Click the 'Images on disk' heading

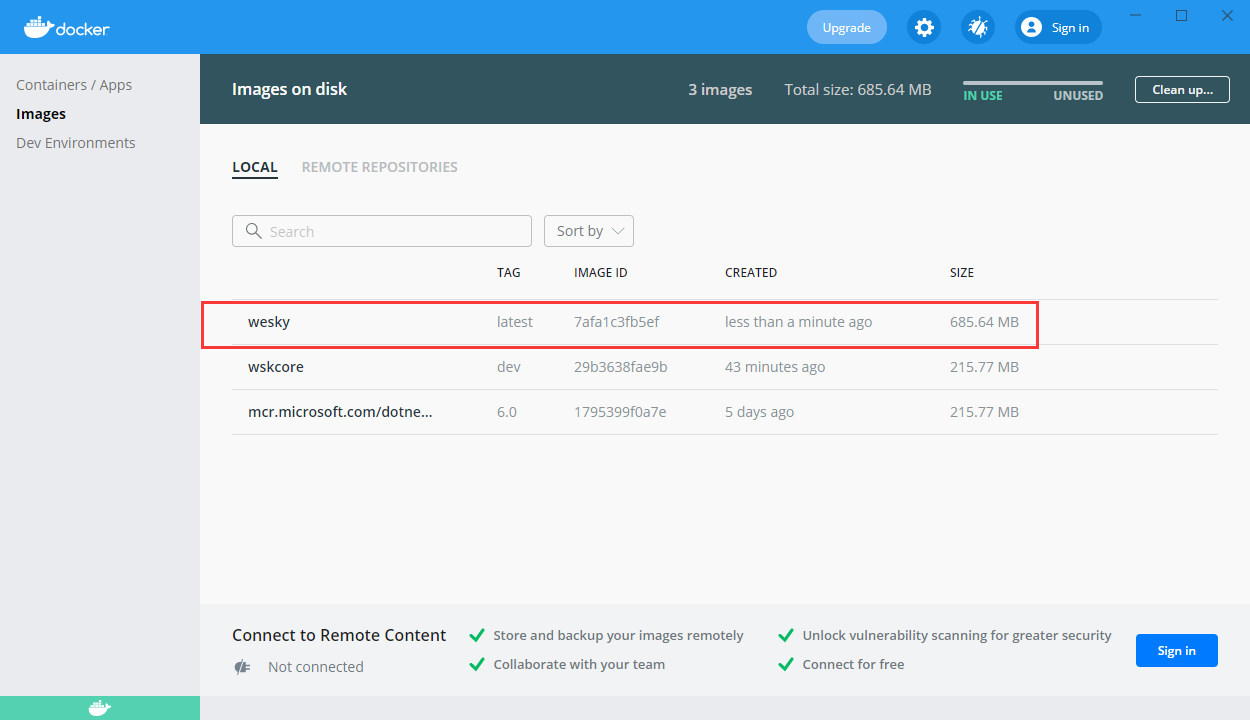(290, 89)
